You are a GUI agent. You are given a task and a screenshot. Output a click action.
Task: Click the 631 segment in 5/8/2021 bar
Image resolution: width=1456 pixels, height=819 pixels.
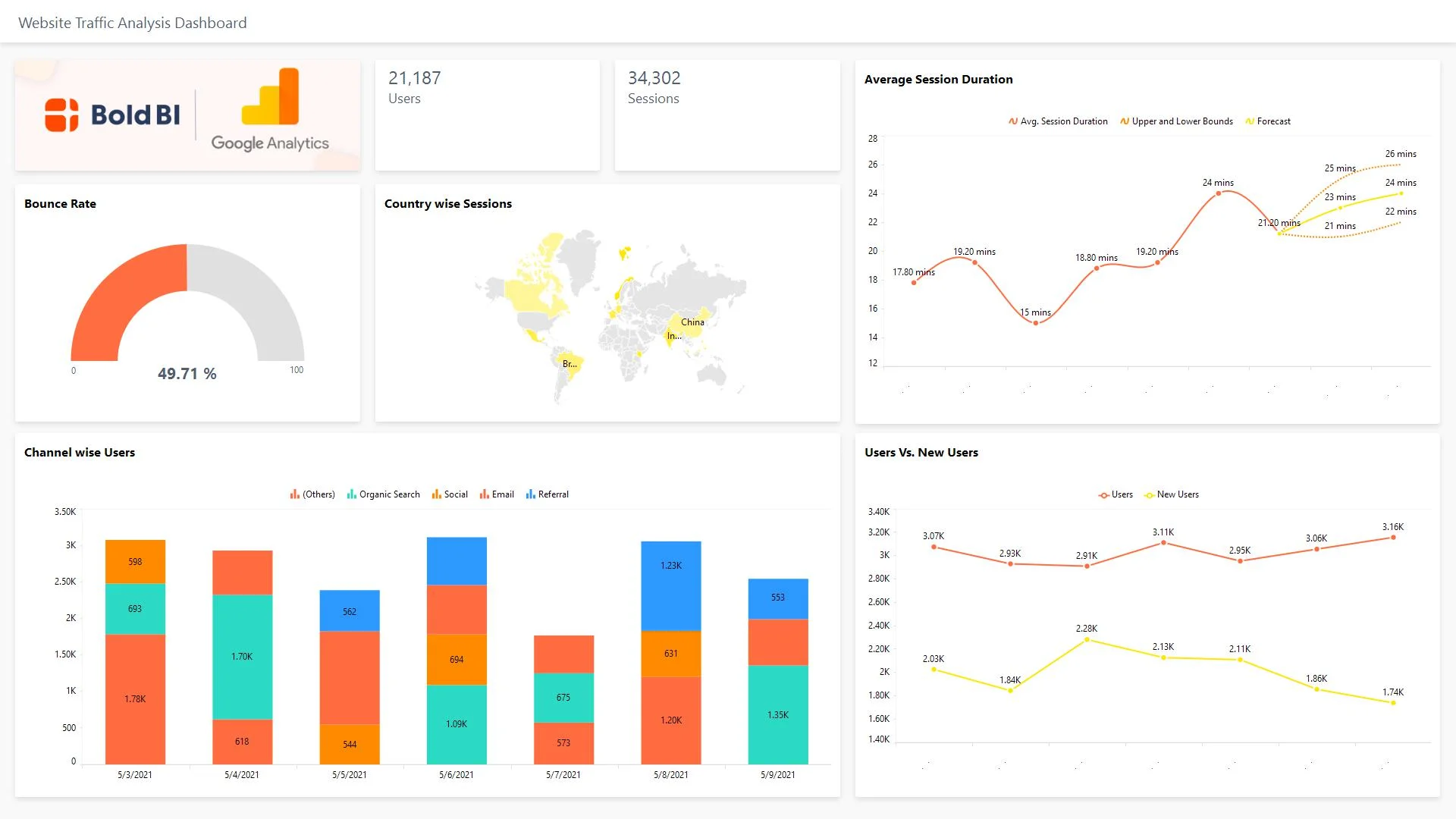(x=671, y=654)
